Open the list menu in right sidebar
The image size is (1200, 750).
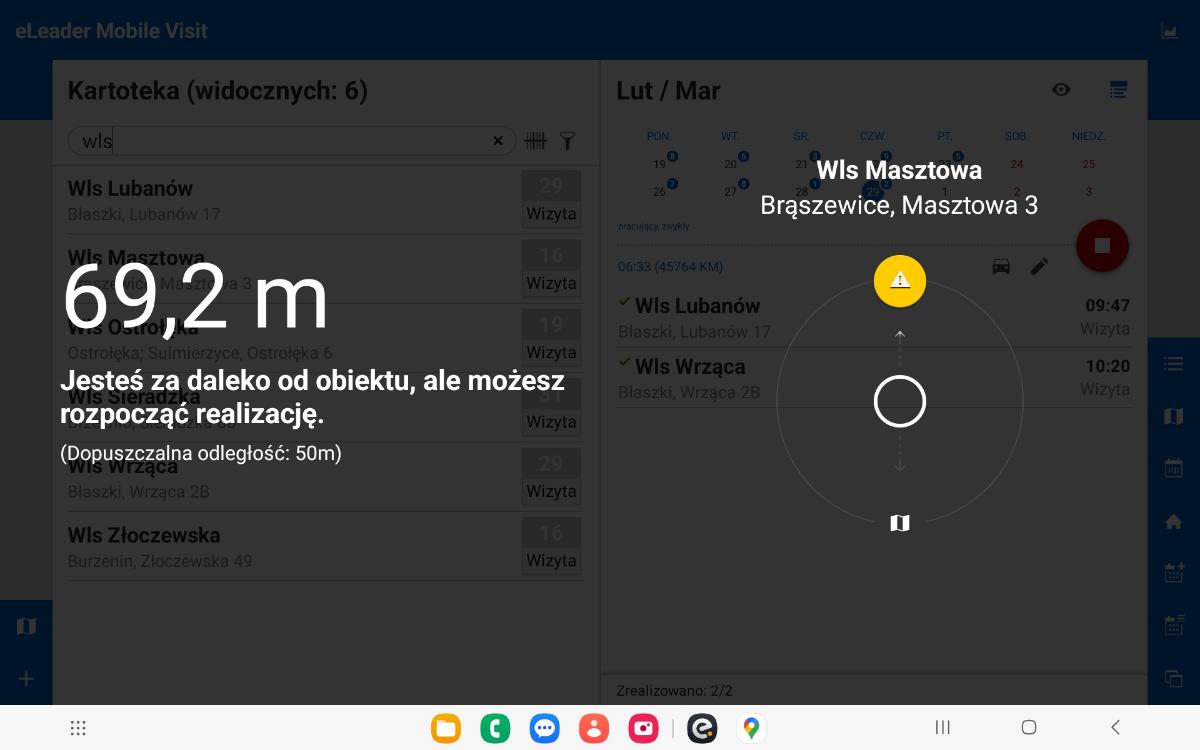(x=1174, y=364)
